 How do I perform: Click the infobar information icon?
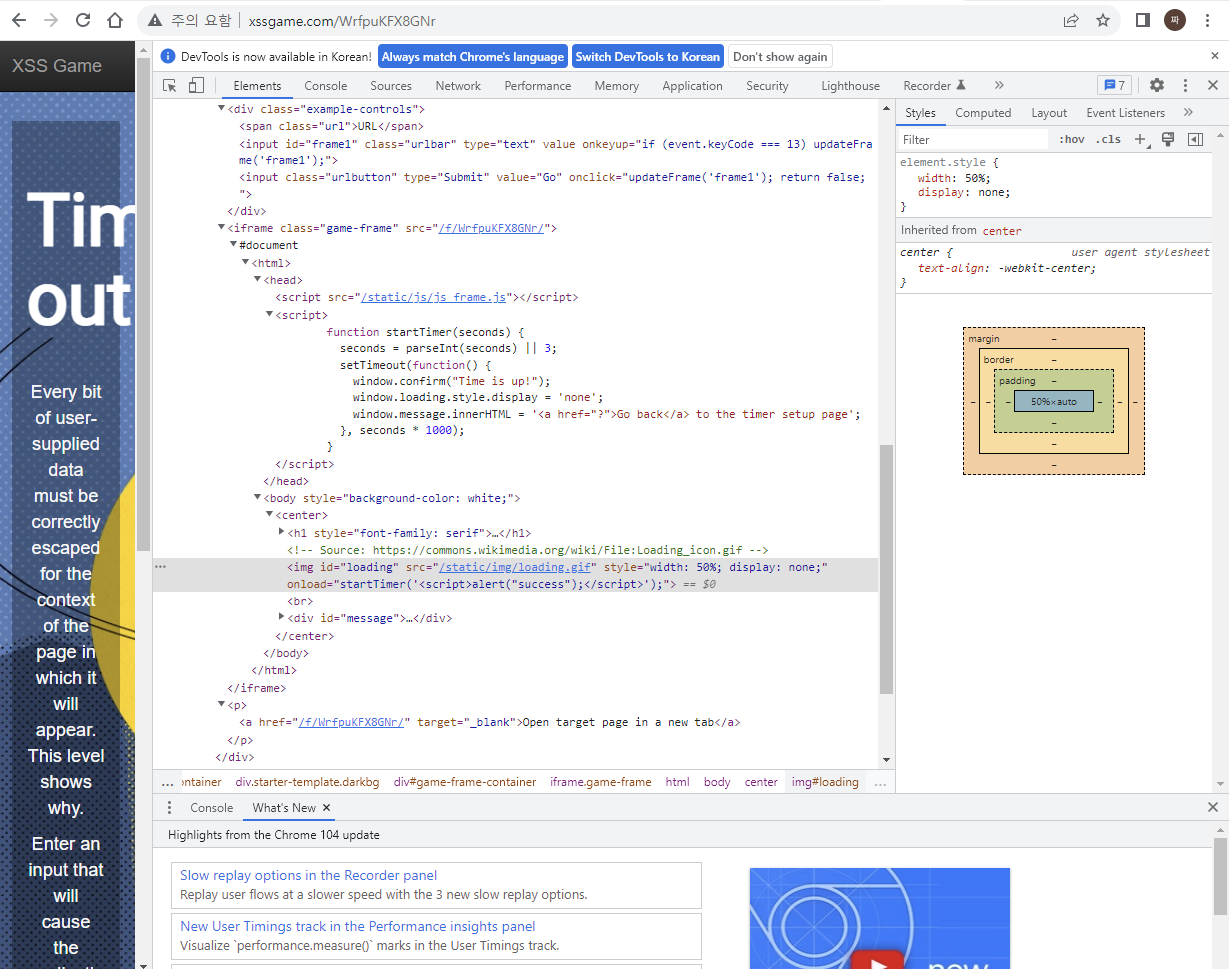click(168, 57)
